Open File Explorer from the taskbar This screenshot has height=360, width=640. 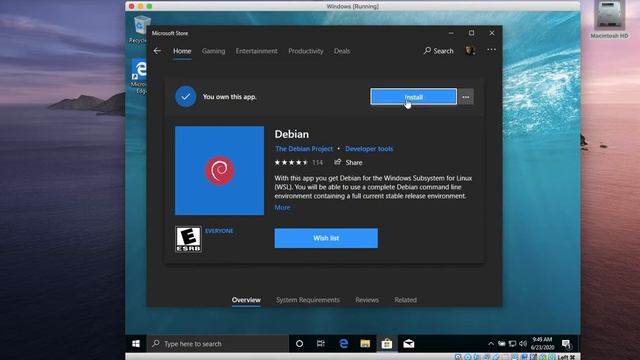(365, 344)
